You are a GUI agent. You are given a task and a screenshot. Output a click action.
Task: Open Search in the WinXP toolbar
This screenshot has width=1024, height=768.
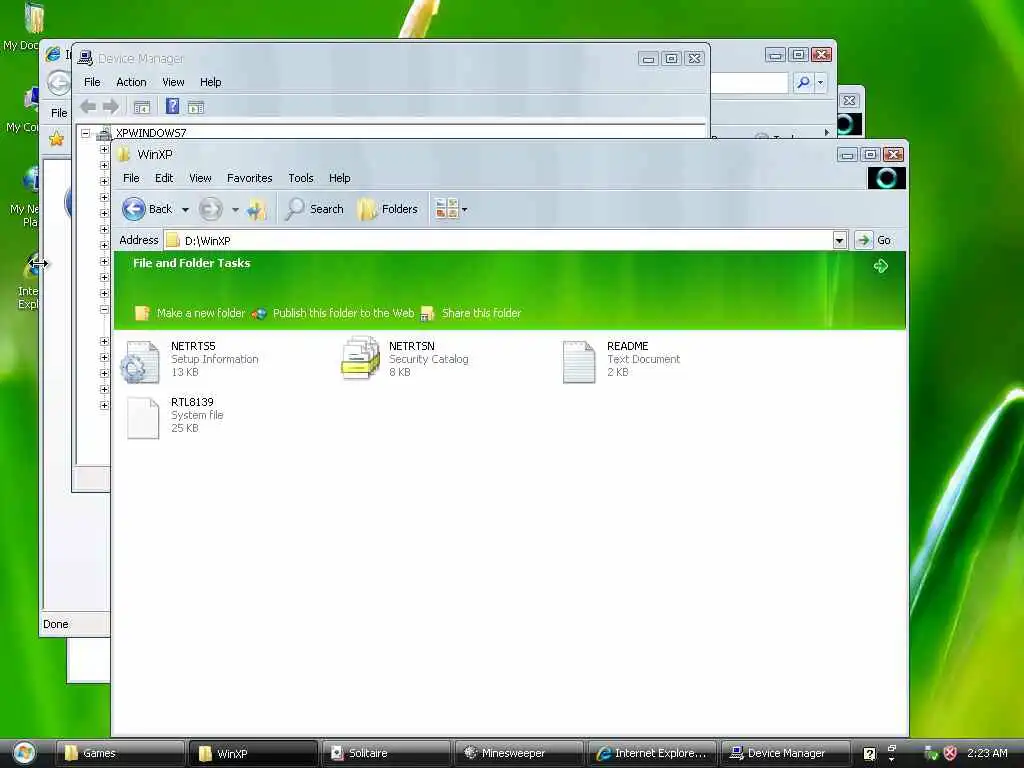[315, 209]
